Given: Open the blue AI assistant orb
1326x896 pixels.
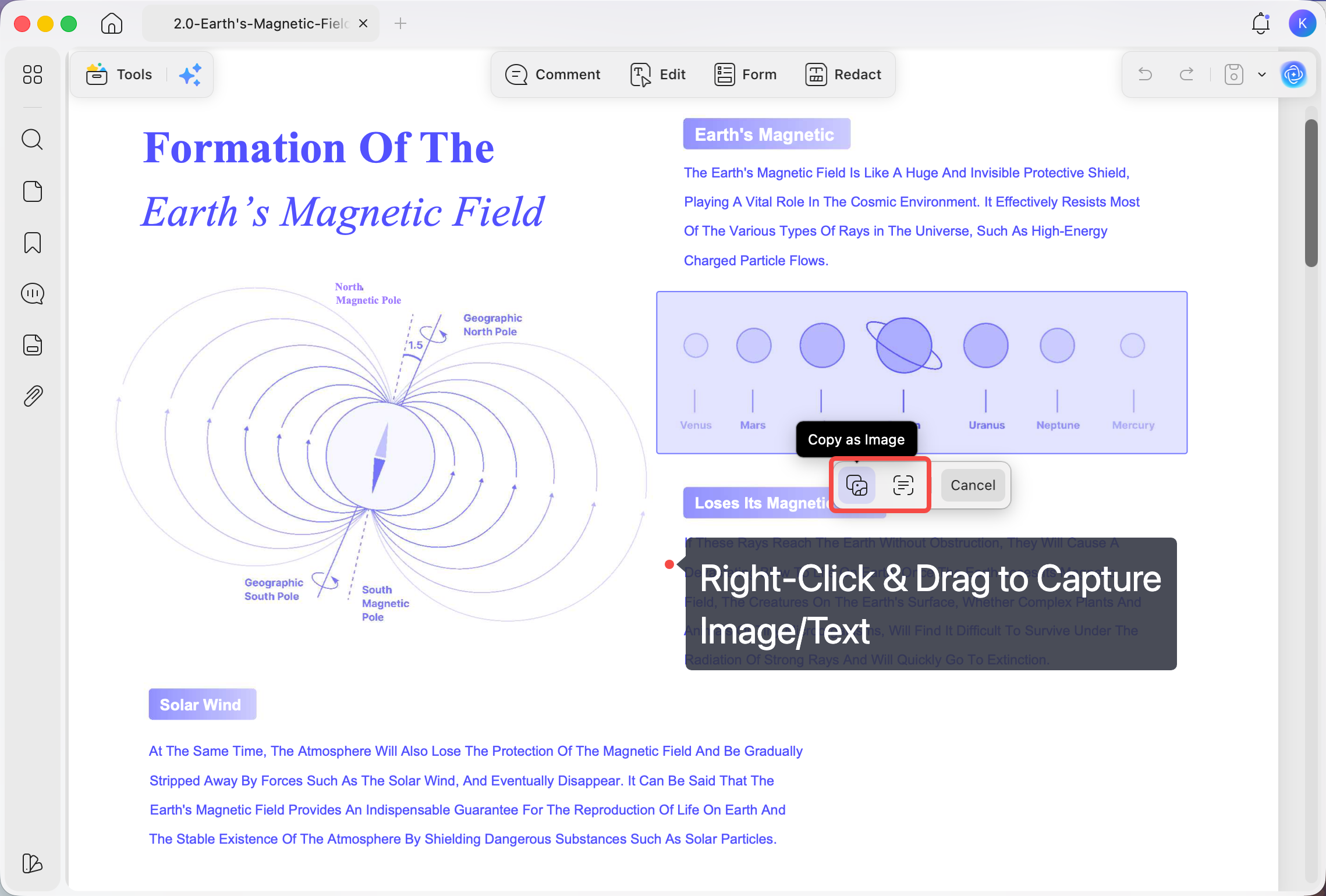Looking at the screenshot, I should click(x=1293, y=74).
